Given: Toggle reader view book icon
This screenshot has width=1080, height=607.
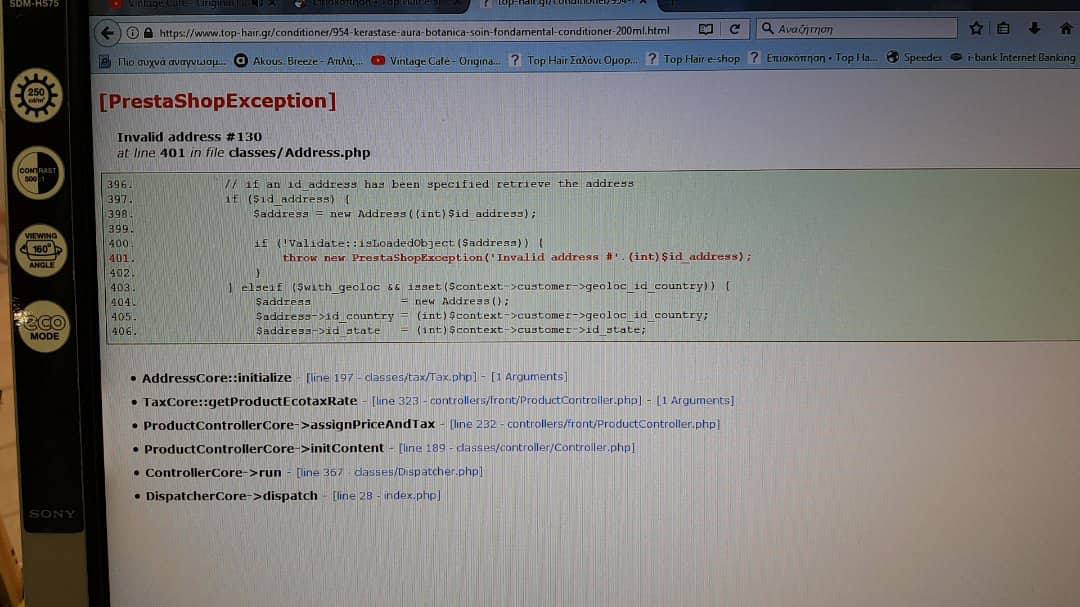Looking at the screenshot, I should pos(705,30).
